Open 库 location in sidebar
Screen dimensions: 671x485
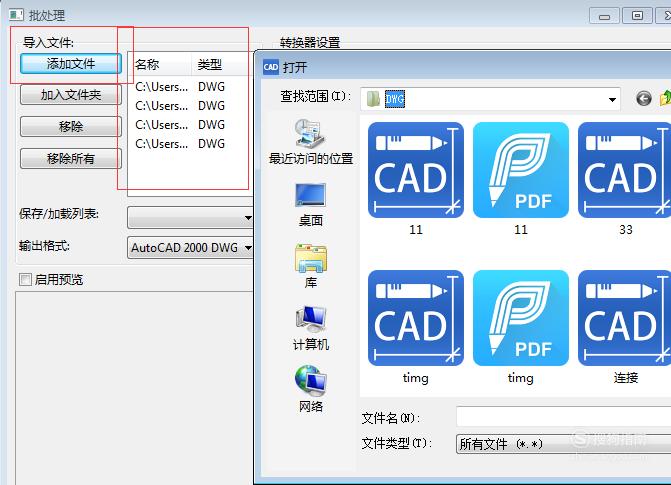pos(311,266)
